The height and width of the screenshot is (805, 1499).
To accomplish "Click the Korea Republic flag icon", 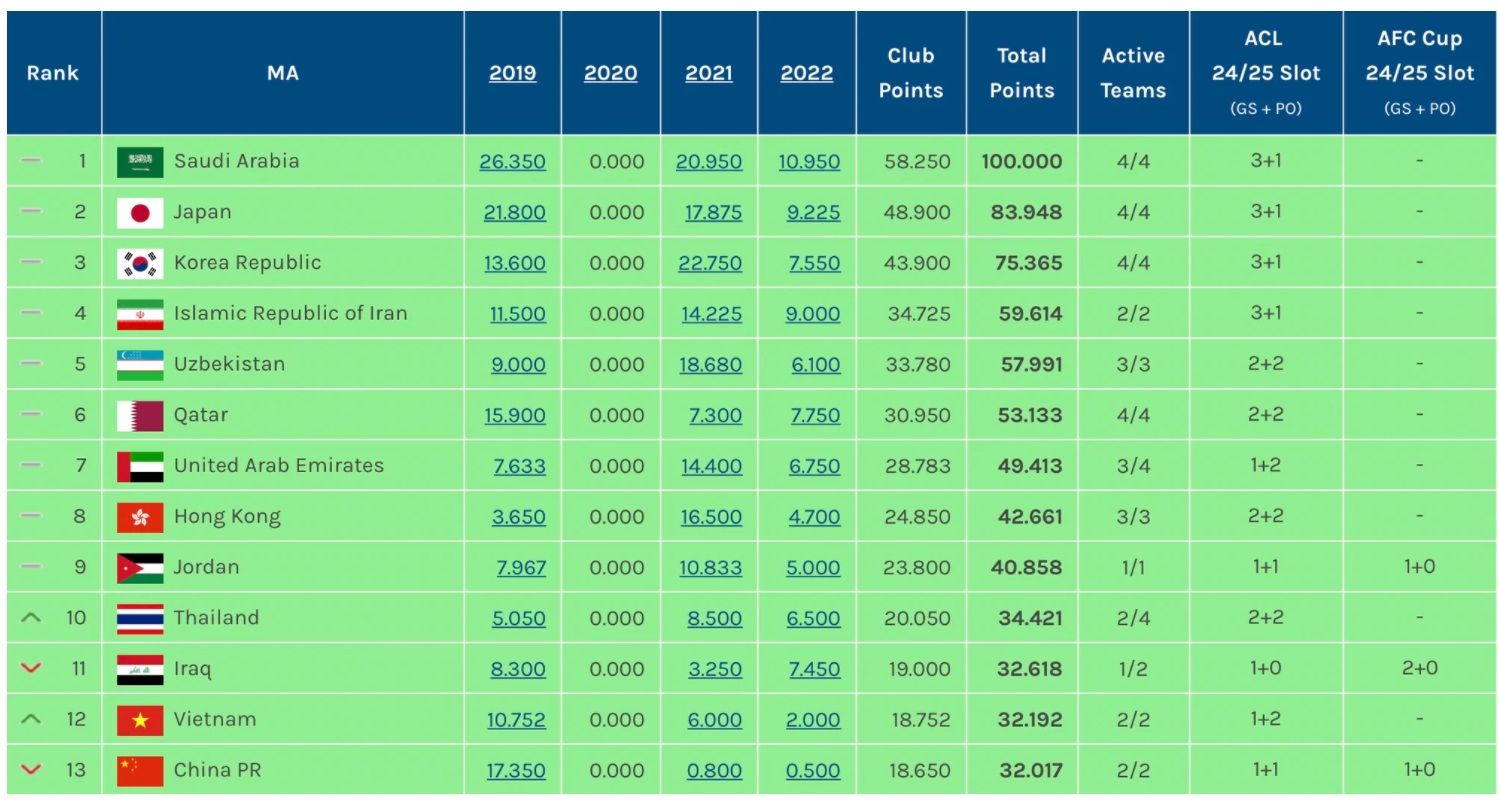I will 140,264.
